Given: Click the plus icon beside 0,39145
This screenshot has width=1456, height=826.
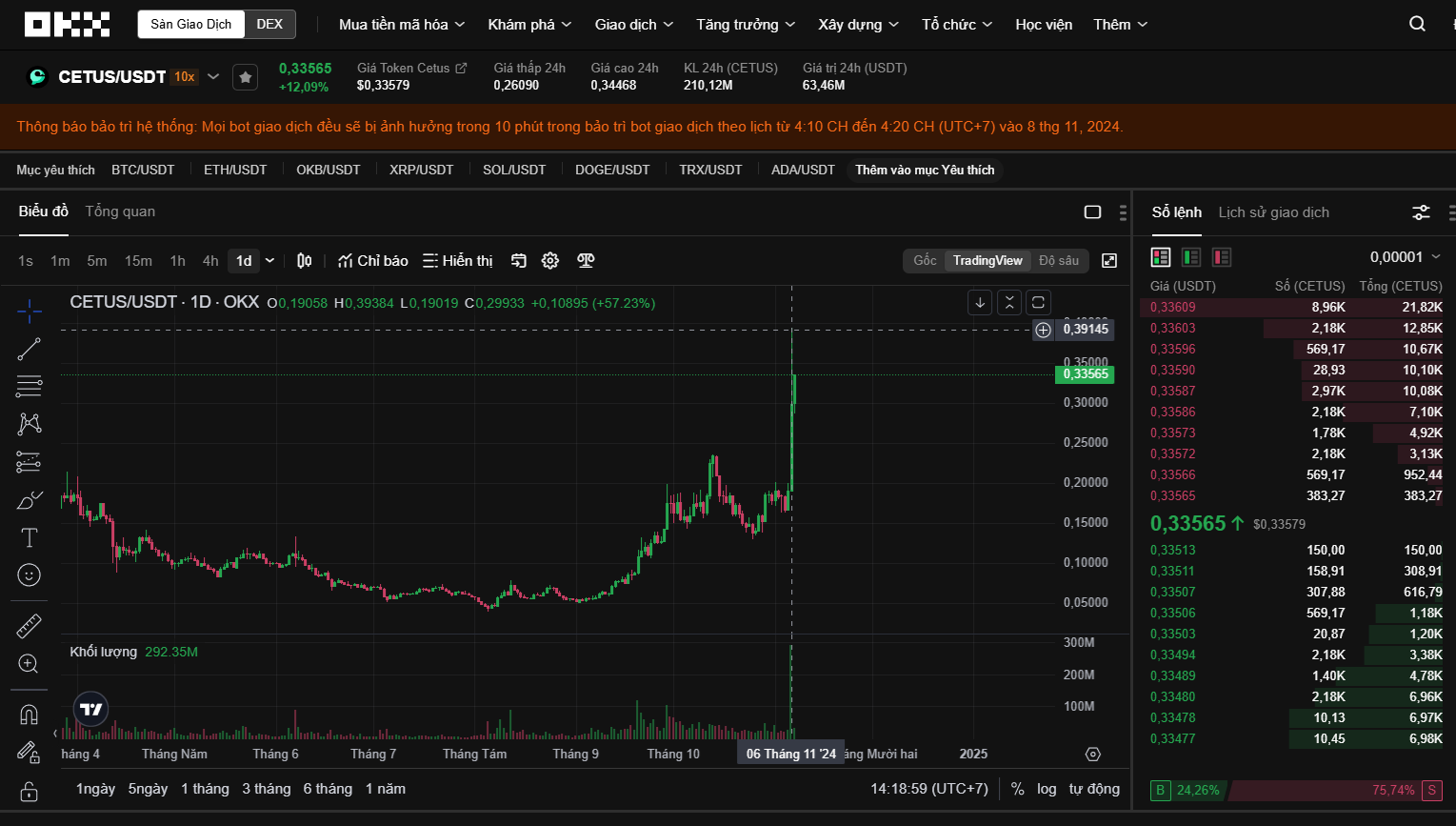Looking at the screenshot, I should coord(1044,330).
